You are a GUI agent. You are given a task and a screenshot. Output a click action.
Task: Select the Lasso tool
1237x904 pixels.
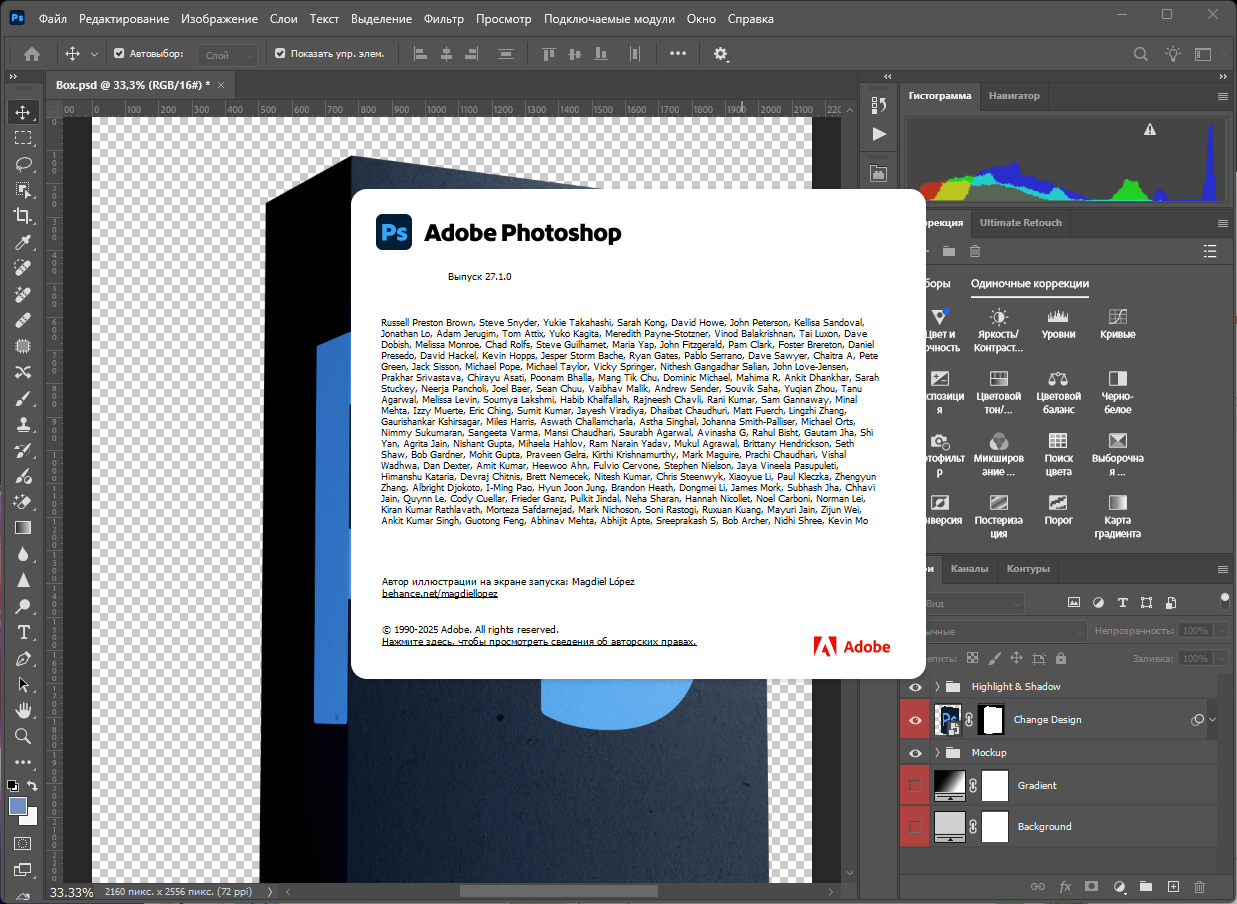(x=23, y=164)
